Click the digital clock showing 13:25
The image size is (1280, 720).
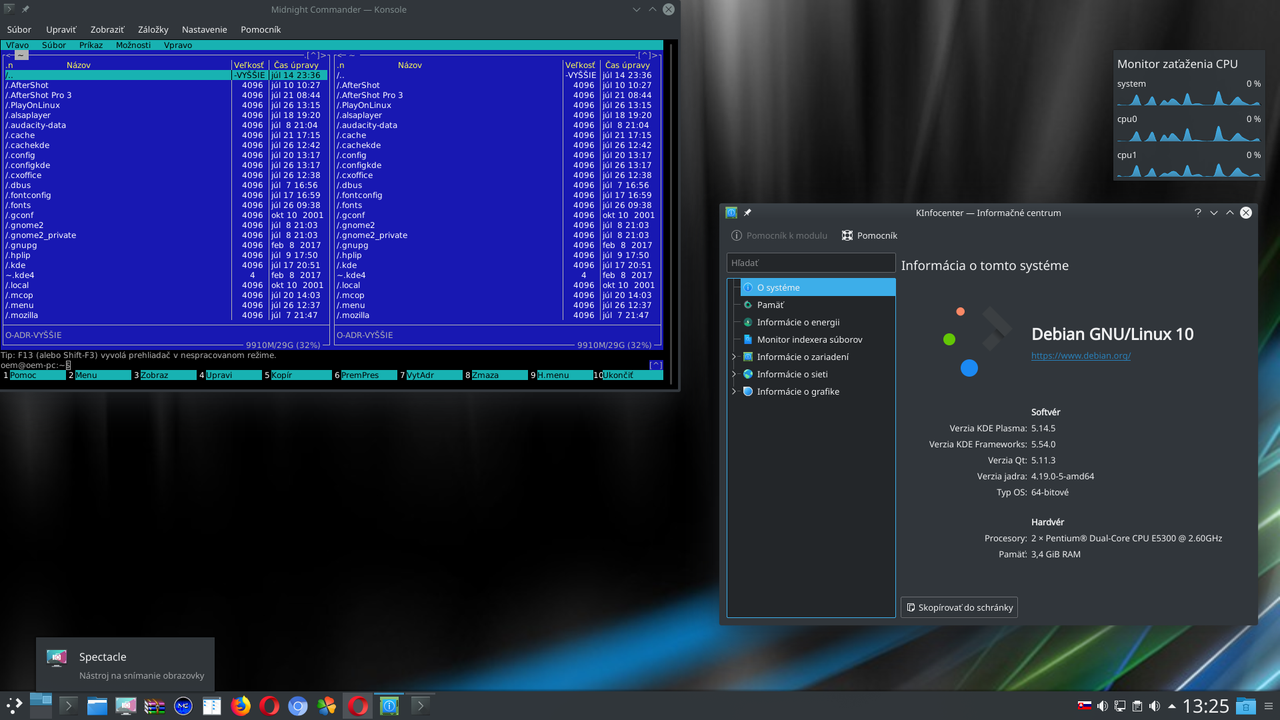(x=1206, y=706)
